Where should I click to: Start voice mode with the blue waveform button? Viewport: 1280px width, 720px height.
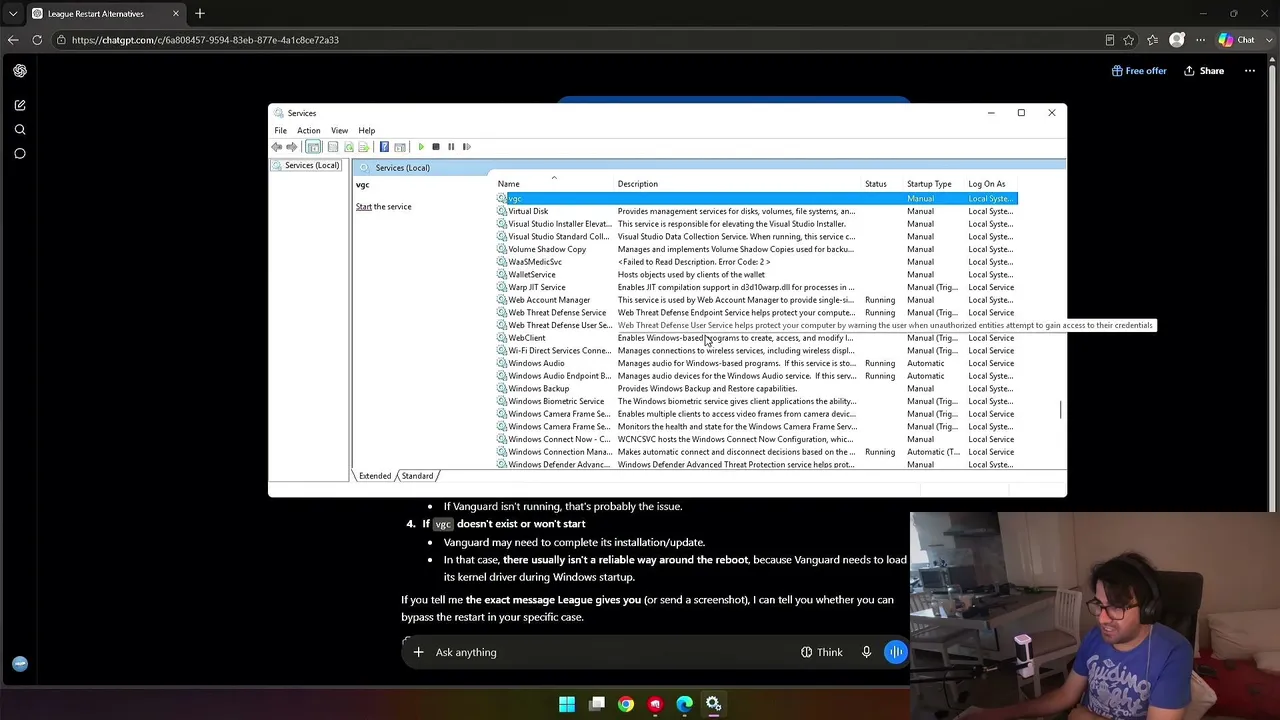point(895,652)
